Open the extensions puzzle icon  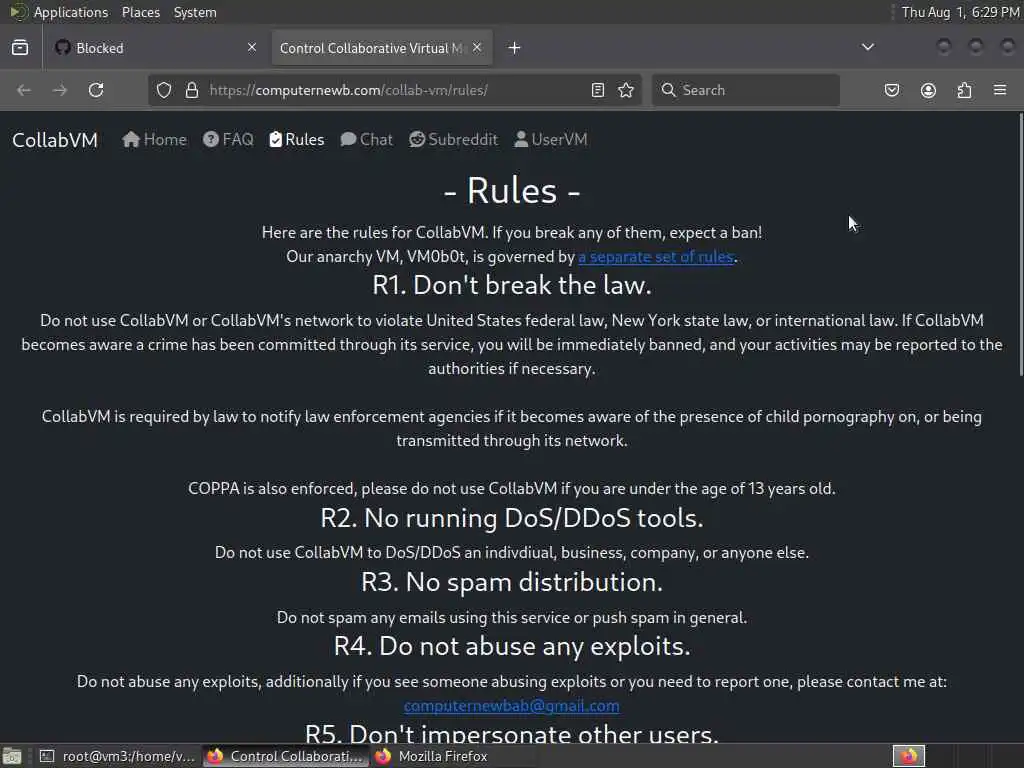[965, 90]
